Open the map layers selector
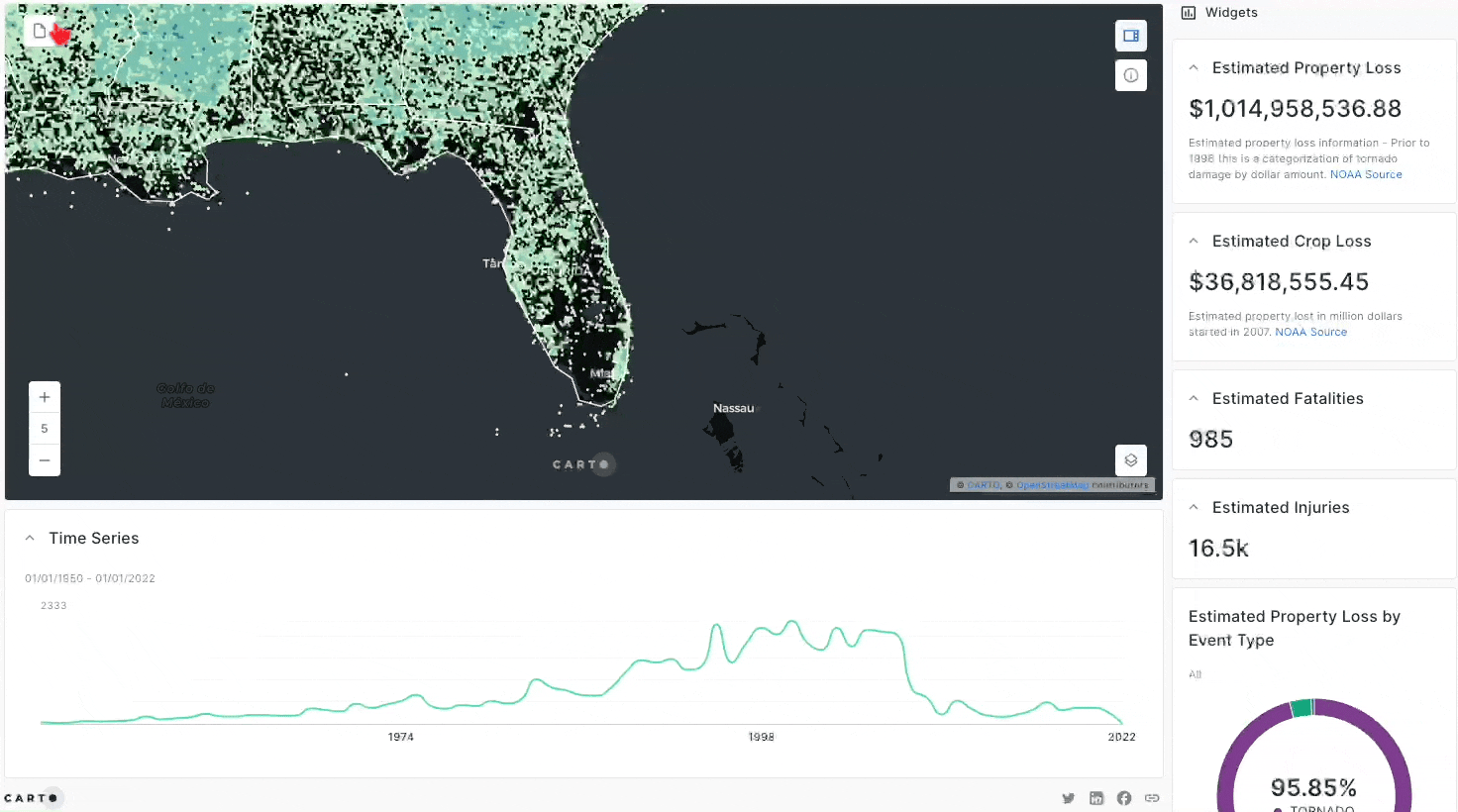The height and width of the screenshot is (812, 1458). pos(1130,460)
